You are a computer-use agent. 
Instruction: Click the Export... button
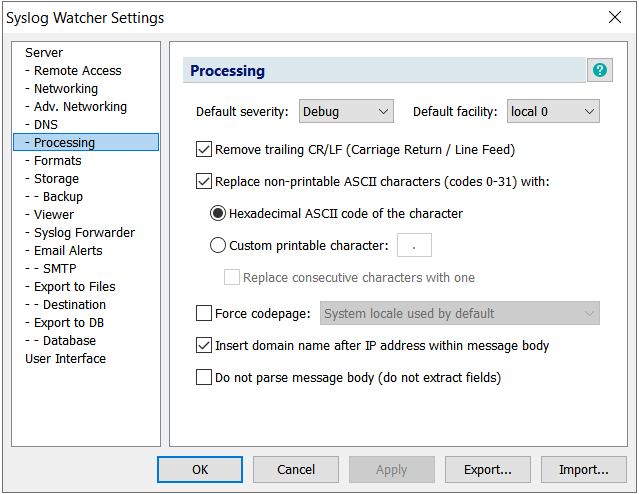pos(488,470)
